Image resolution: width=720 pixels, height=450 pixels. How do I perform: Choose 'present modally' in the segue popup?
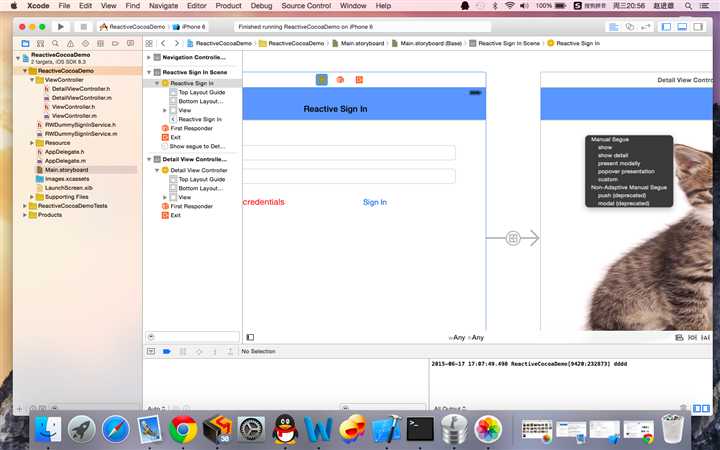point(618,164)
